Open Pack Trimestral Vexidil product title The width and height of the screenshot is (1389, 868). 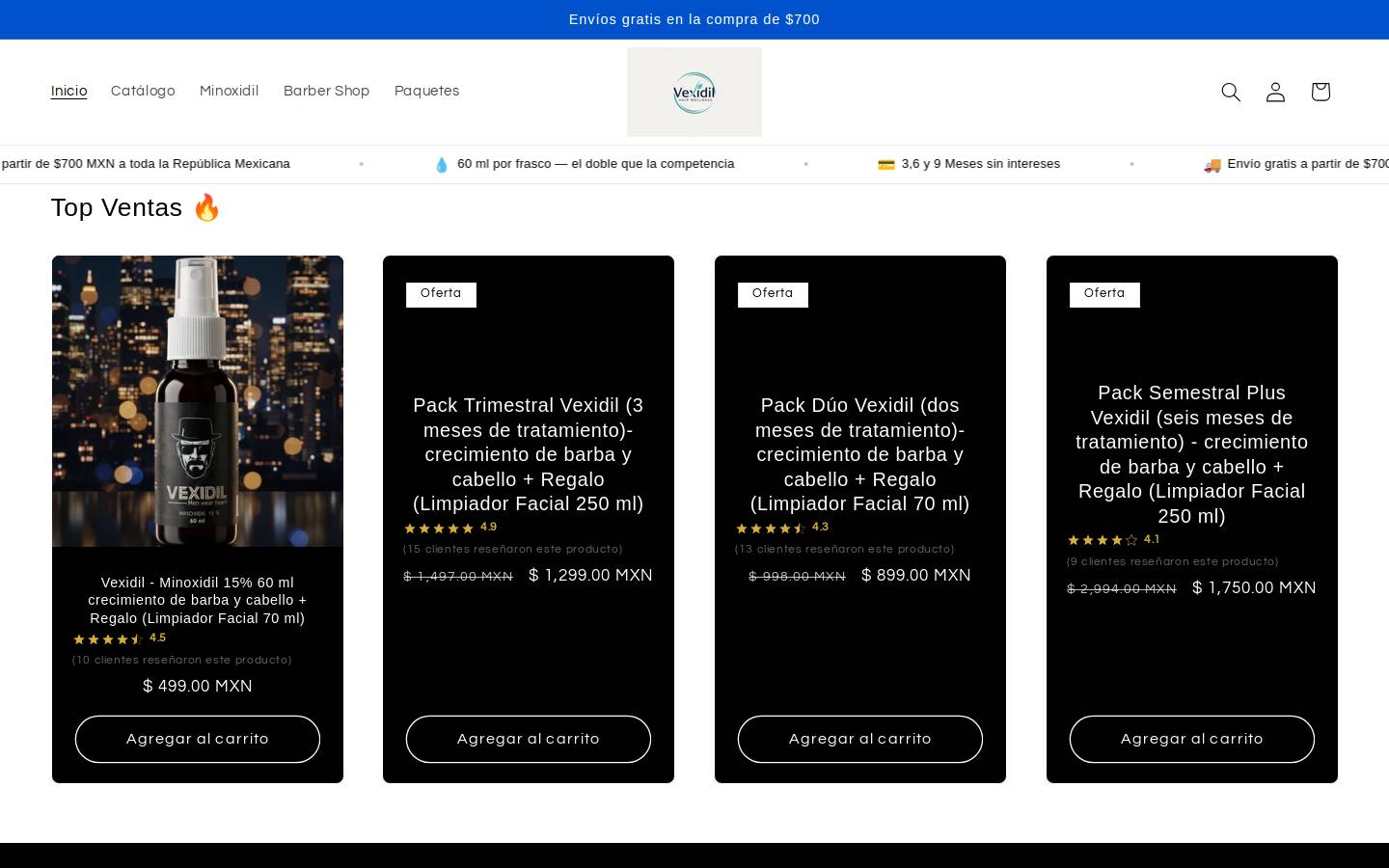[529, 454]
